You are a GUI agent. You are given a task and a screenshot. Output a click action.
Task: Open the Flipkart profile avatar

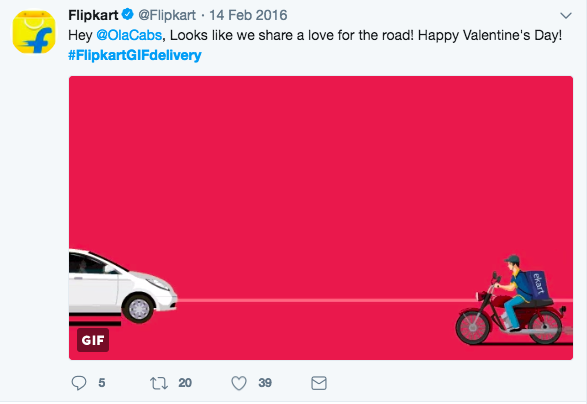coord(34,32)
